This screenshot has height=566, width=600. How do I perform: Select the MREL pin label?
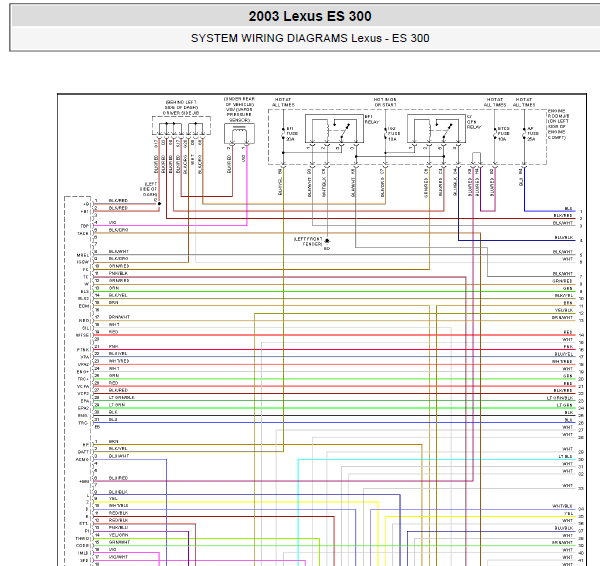pos(83,255)
